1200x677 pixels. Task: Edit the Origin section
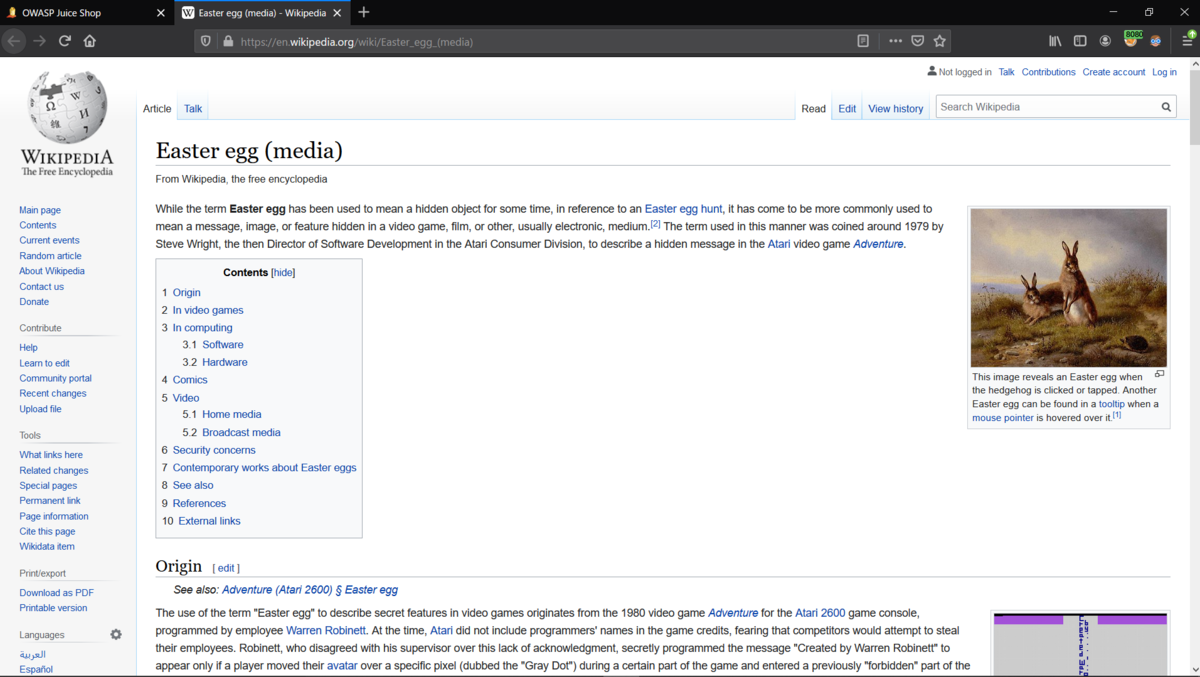pos(226,568)
